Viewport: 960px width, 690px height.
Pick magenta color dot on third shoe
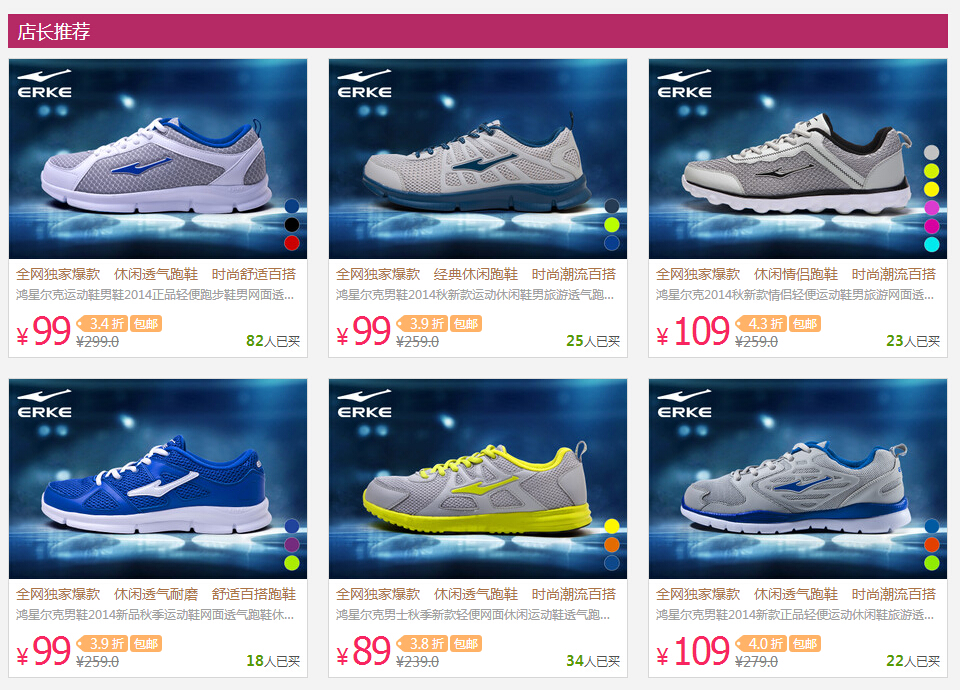(x=931, y=226)
